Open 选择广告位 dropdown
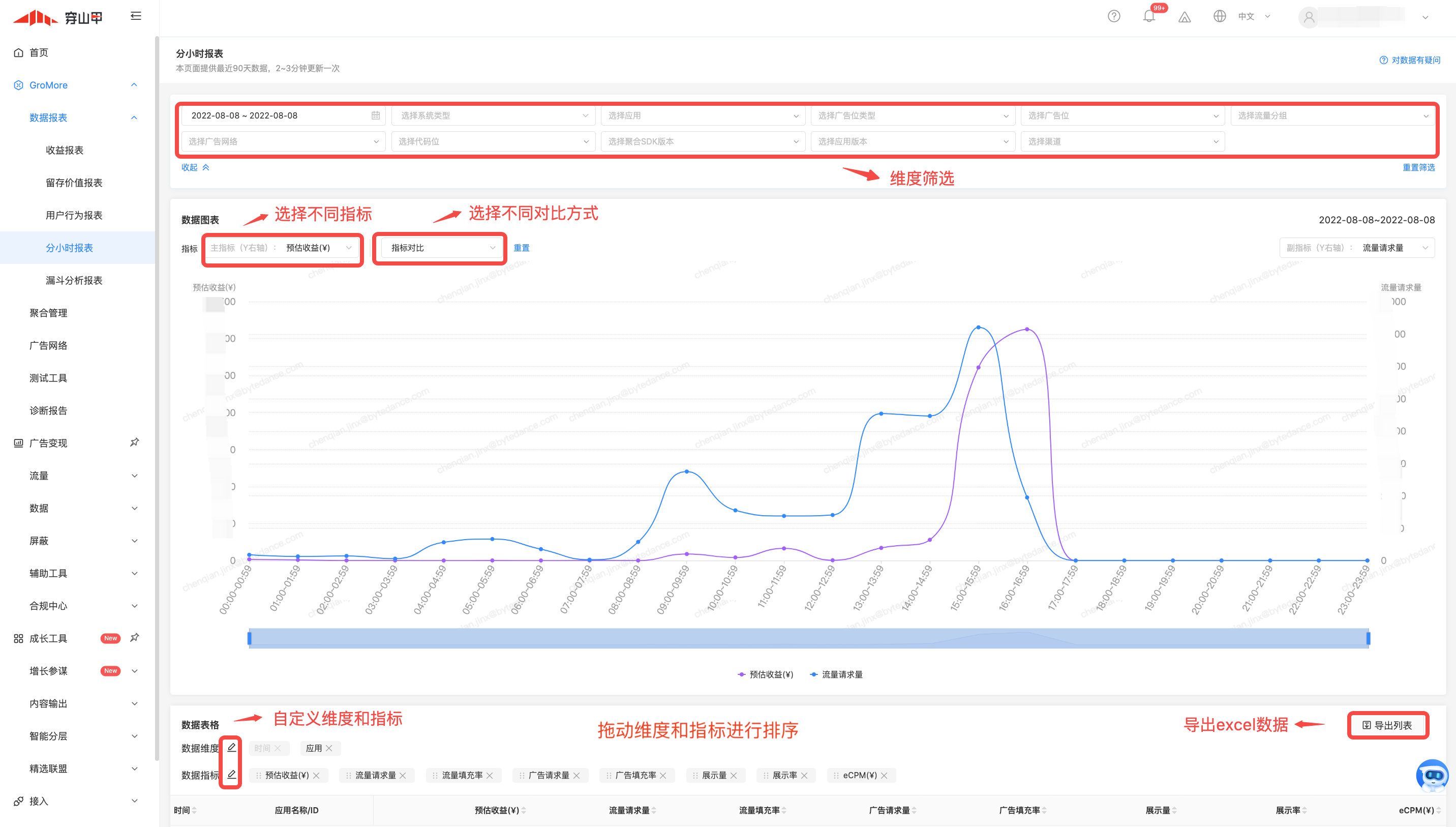 [x=1123, y=115]
